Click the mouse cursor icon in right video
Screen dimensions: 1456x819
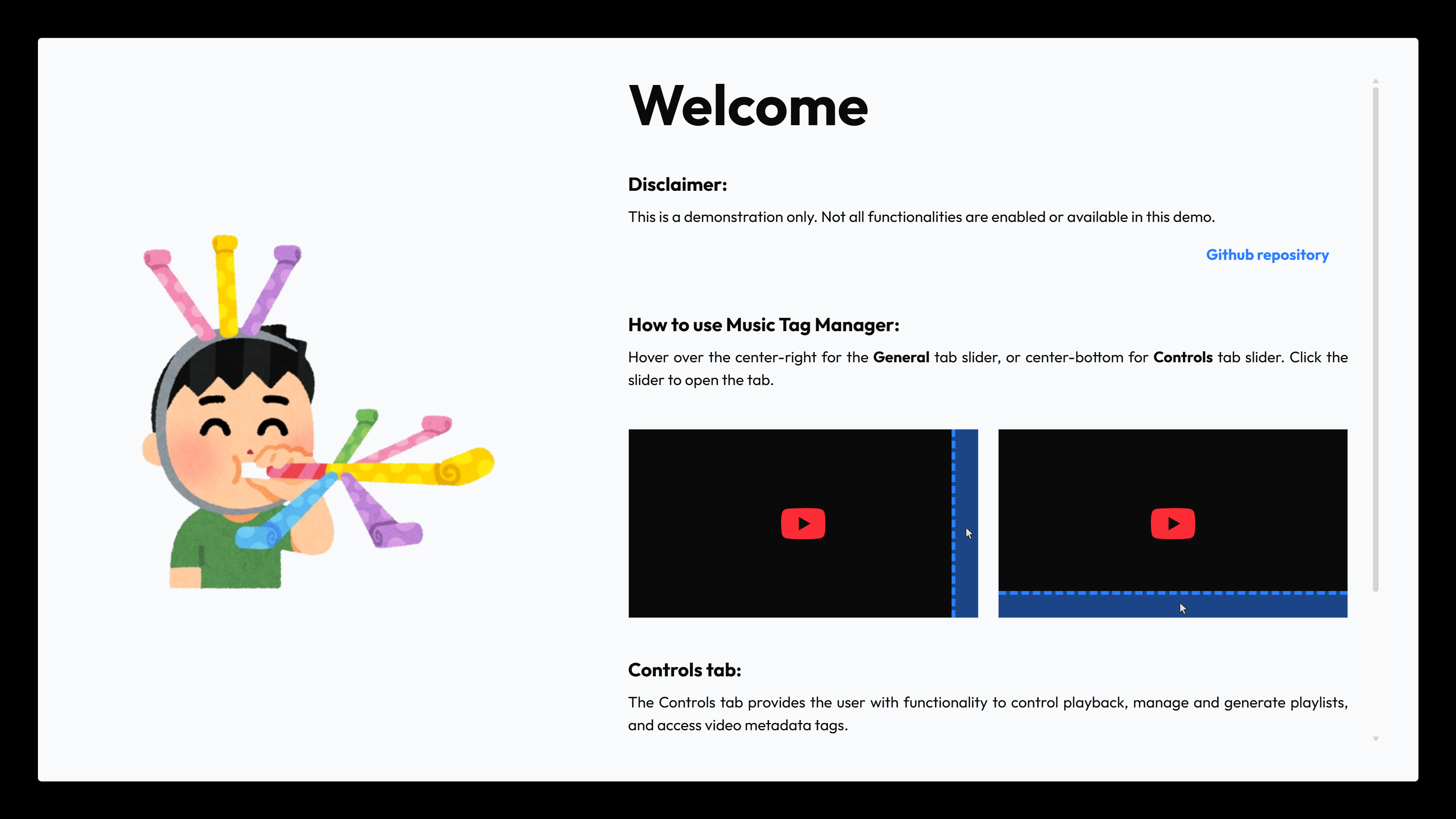[1183, 608]
